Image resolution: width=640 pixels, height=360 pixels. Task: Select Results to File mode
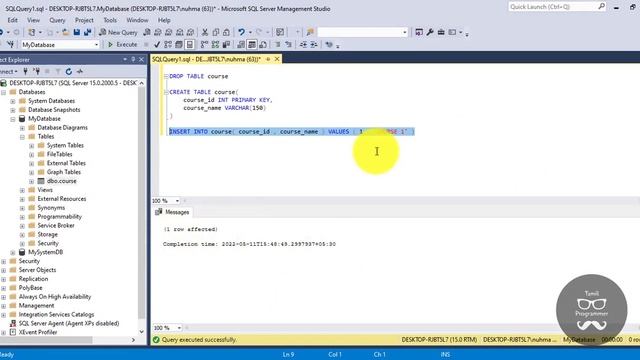tap(263, 44)
